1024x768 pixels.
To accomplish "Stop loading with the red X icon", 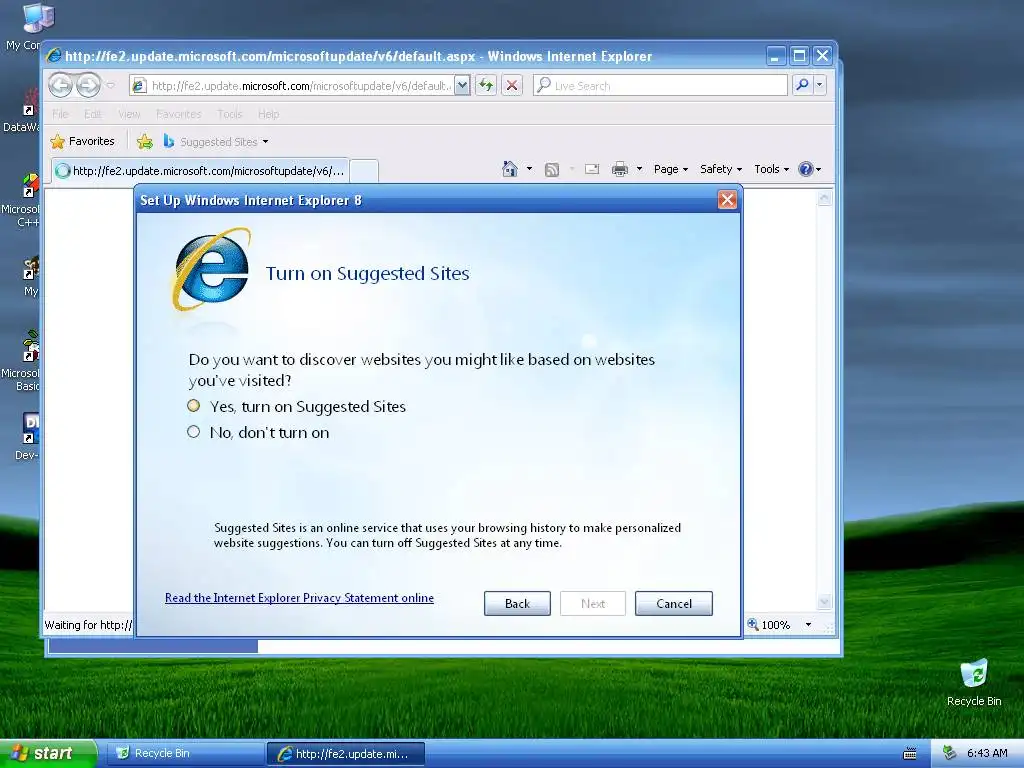I will [512, 86].
